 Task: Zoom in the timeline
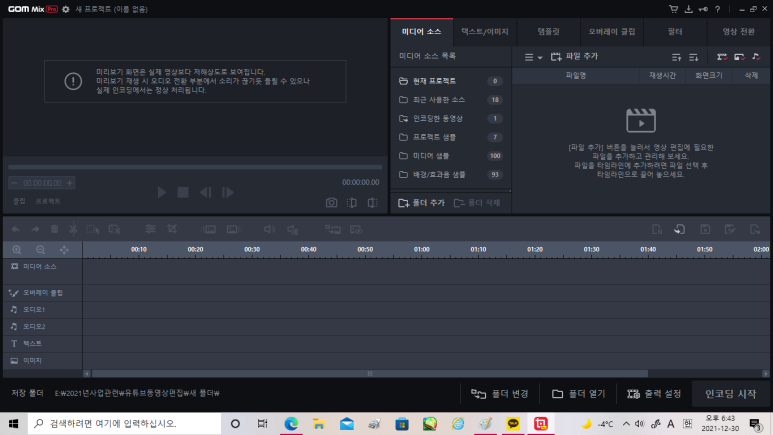(17, 250)
